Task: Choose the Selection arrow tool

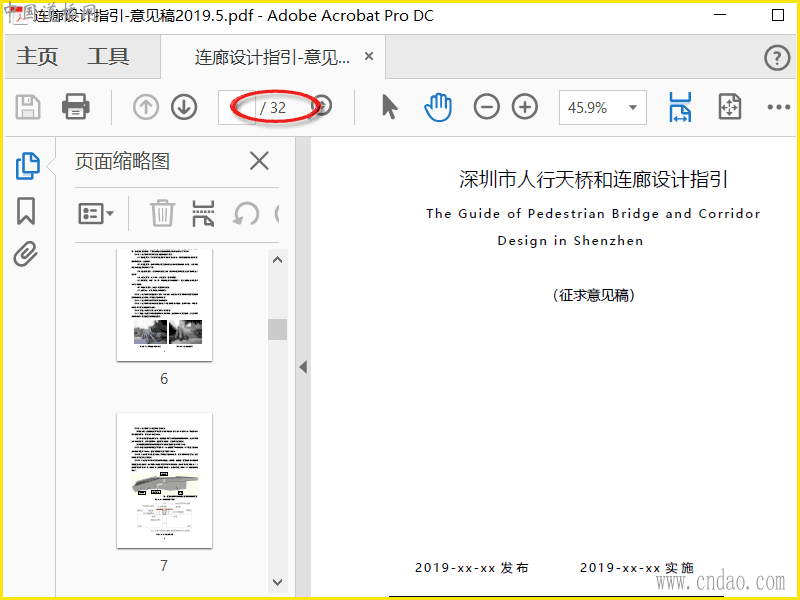Action: coord(389,107)
